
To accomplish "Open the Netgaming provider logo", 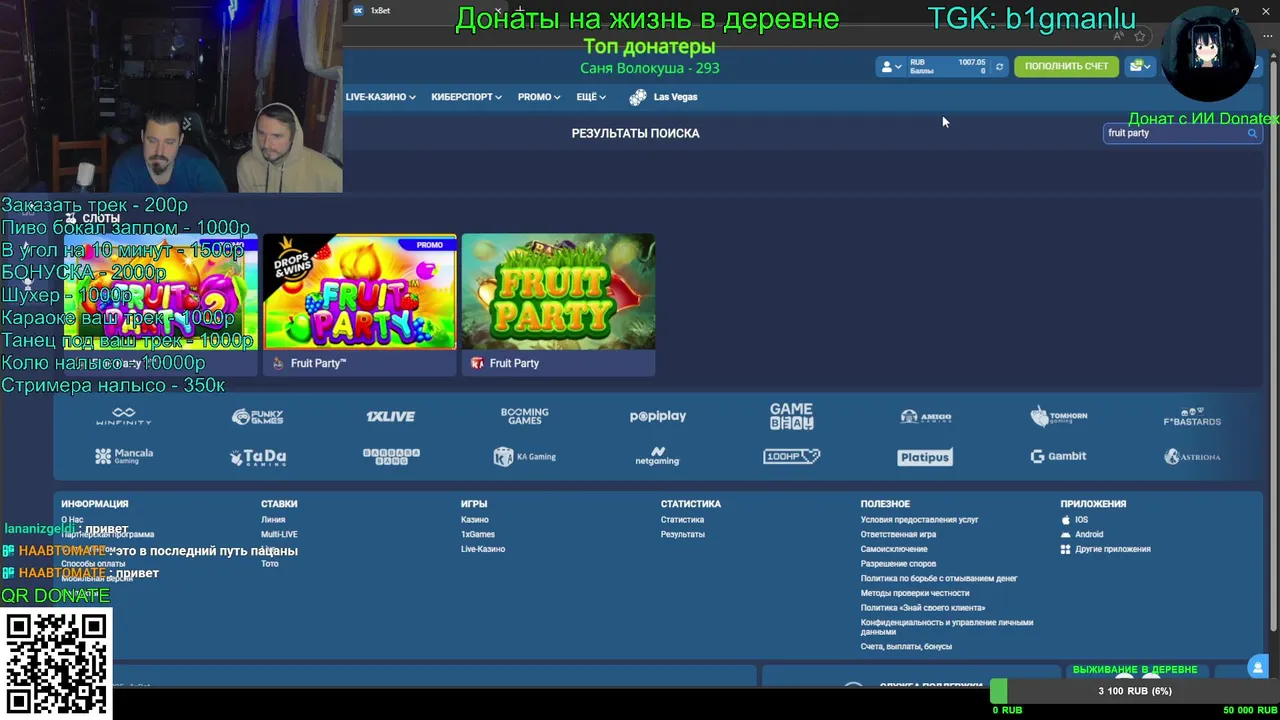I will coord(657,456).
